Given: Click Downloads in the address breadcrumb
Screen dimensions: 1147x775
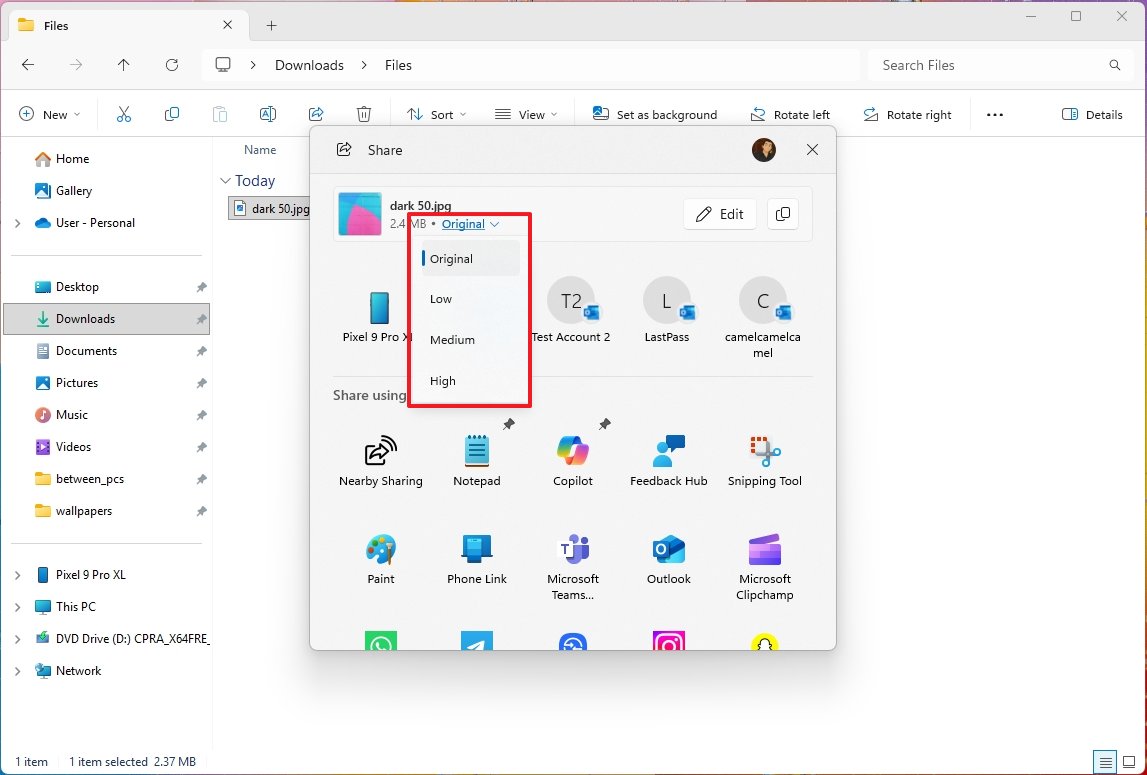Looking at the screenshot, I should tap(309, 65).
